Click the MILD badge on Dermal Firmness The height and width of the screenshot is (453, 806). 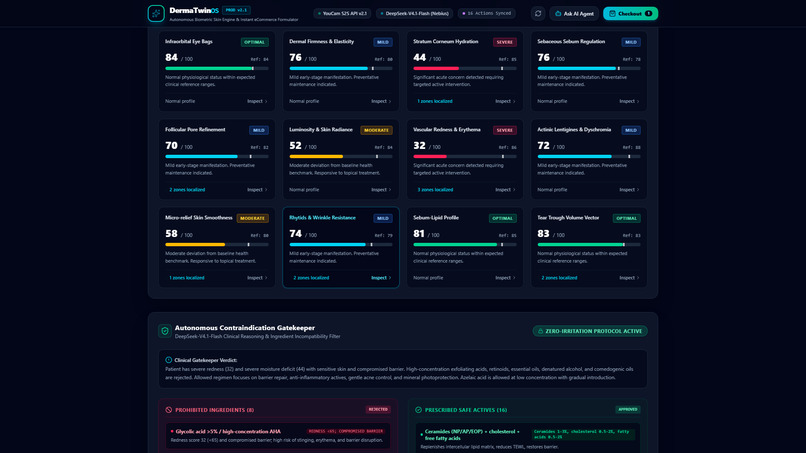383,42
